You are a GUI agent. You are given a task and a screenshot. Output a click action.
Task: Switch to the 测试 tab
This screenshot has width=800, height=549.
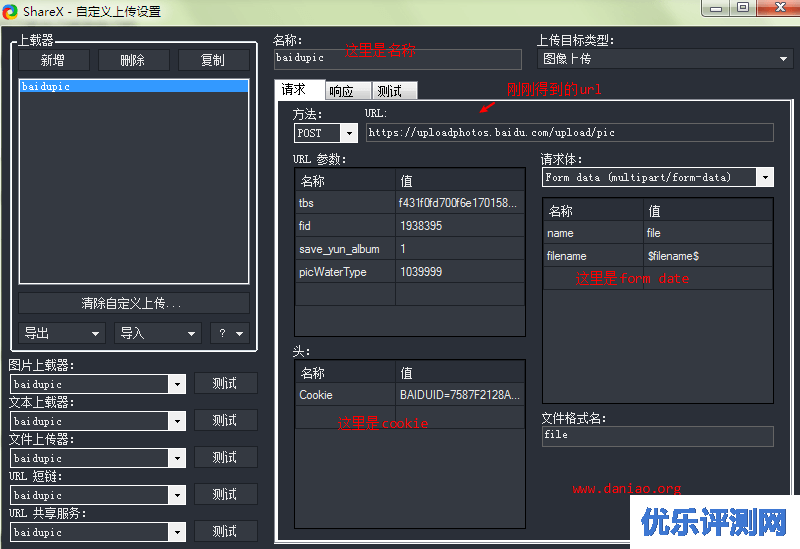click(394, 91)
